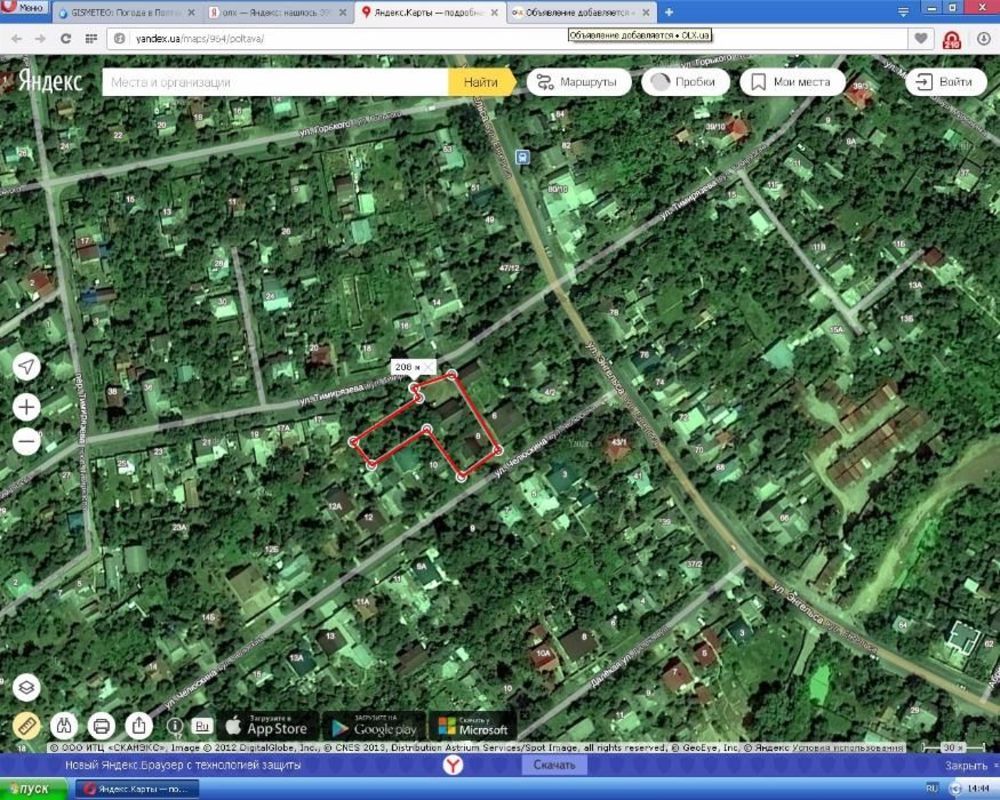Open the Ru language selector
The width and height of the screenshot is (1000, 800).
[x=202, y=725]
